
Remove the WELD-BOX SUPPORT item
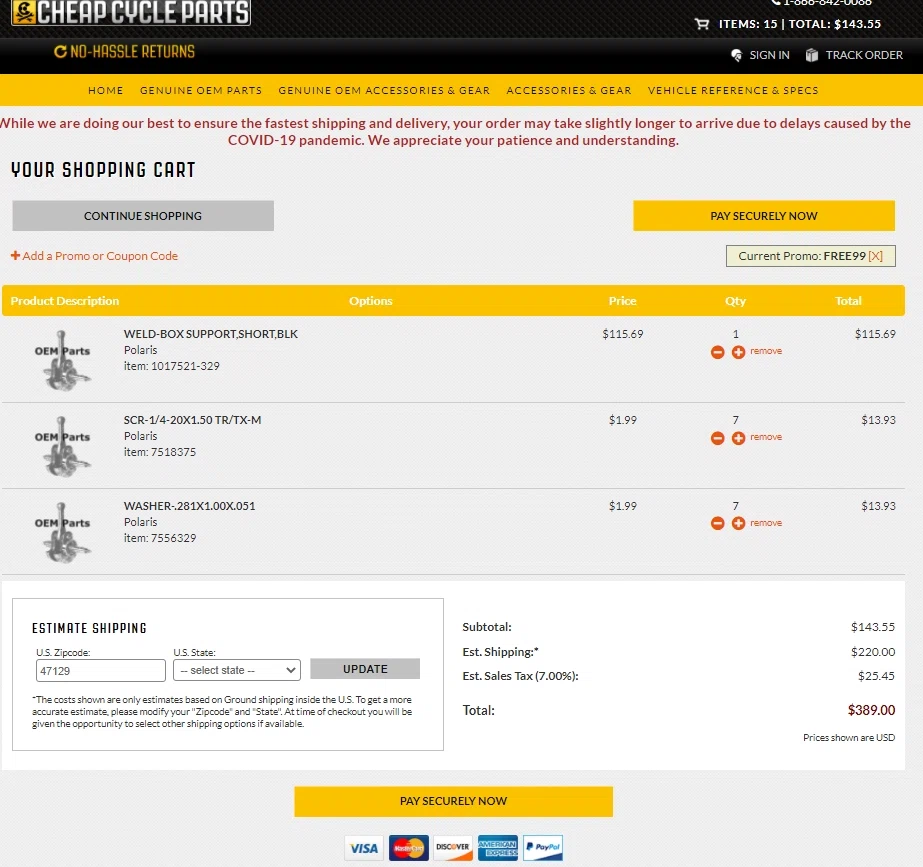click(766, 351)
